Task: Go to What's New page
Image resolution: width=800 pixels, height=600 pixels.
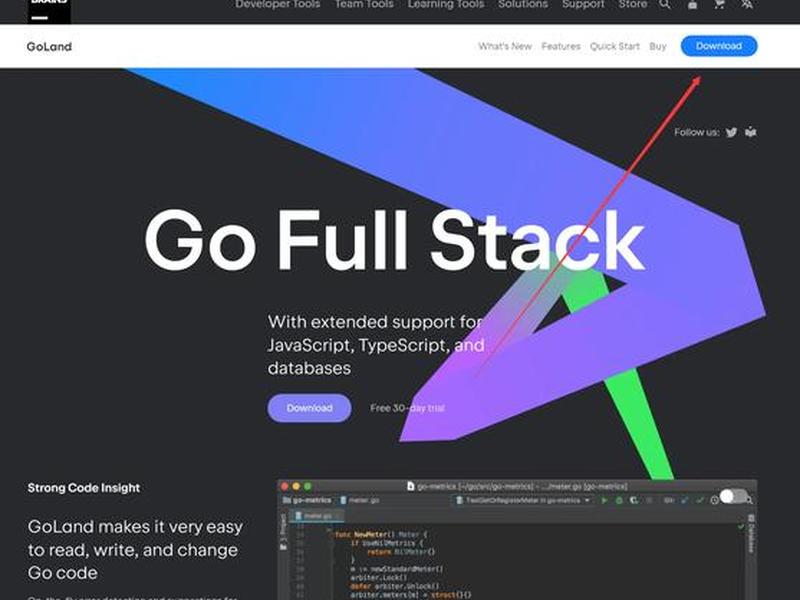Action: point(505,46)
